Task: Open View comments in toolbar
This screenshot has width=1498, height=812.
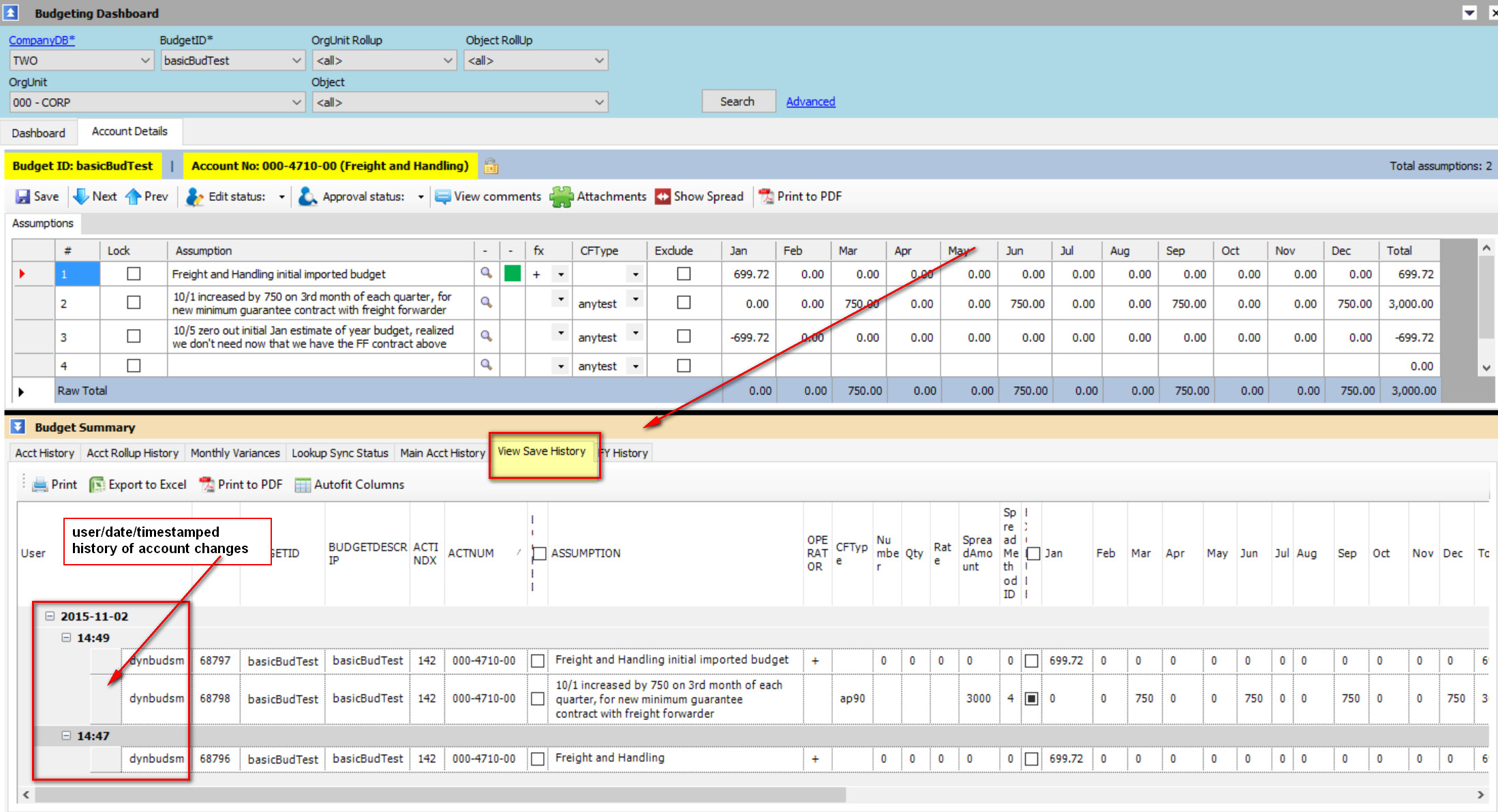Action: (x=488, y=197)
